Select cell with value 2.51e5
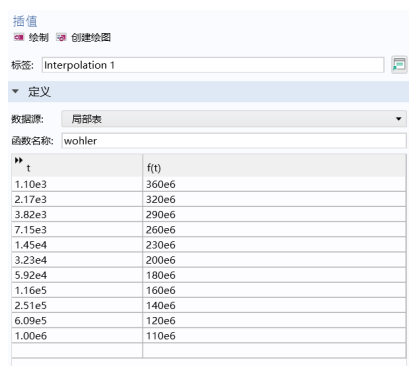 pyautogui.click(x=77, y=305)
